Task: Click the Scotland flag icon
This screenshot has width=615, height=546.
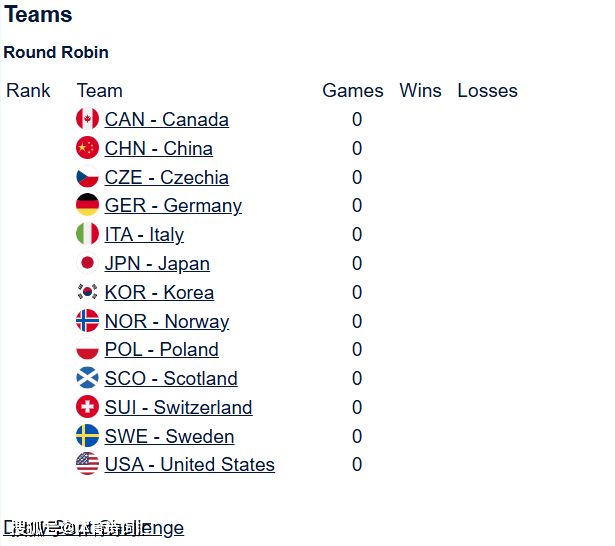Action: (87, 378)
